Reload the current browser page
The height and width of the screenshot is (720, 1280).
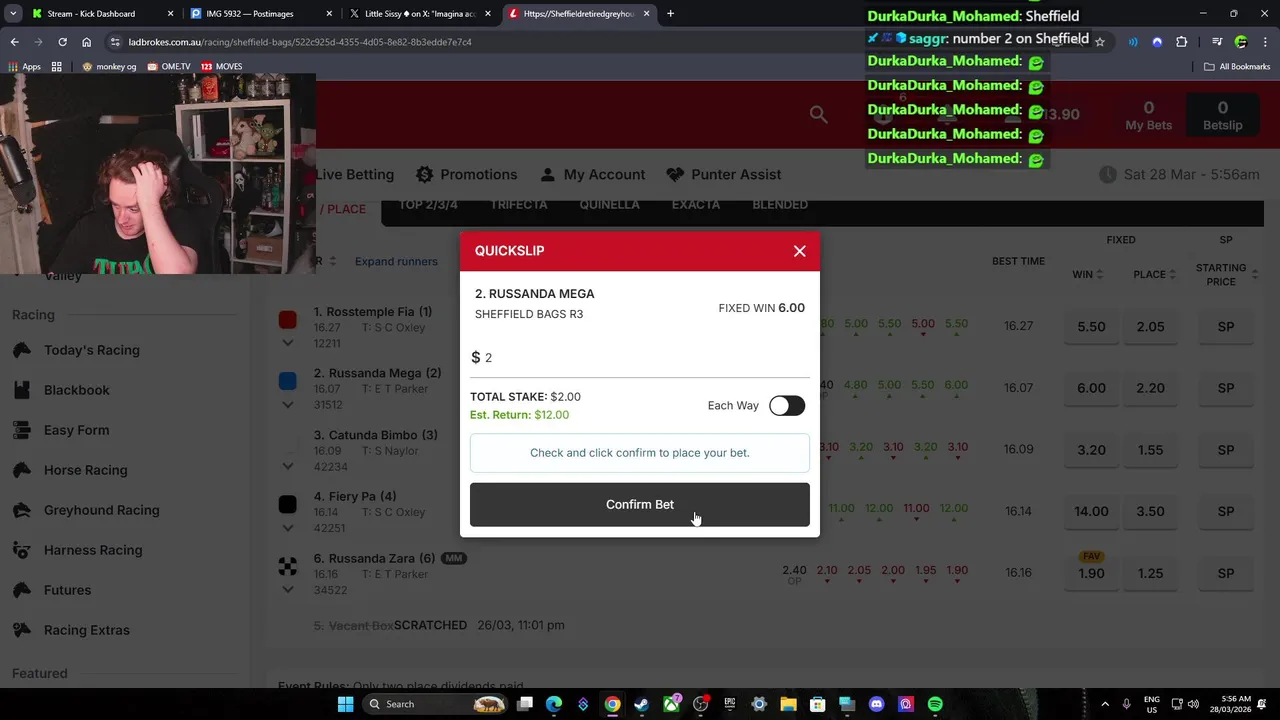62,42
